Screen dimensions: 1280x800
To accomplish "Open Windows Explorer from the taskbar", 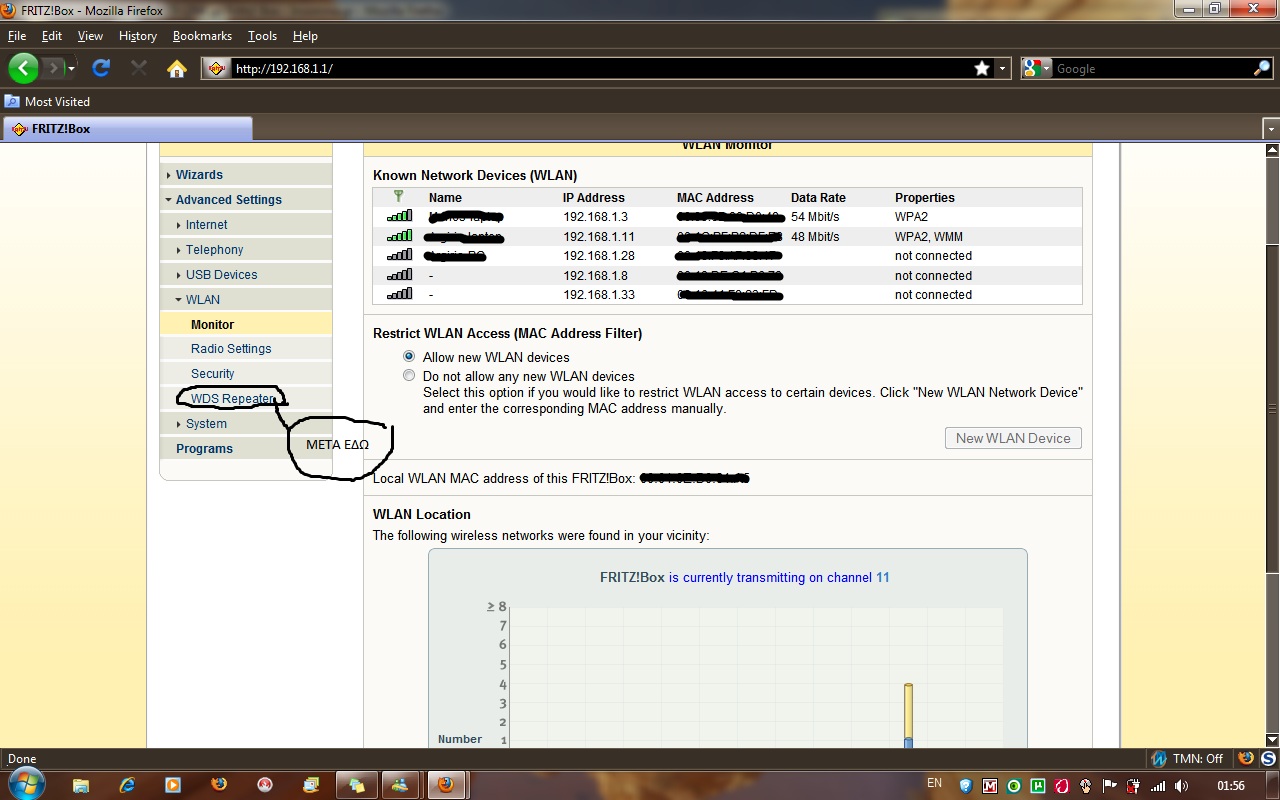I will [x=81, y=785].
